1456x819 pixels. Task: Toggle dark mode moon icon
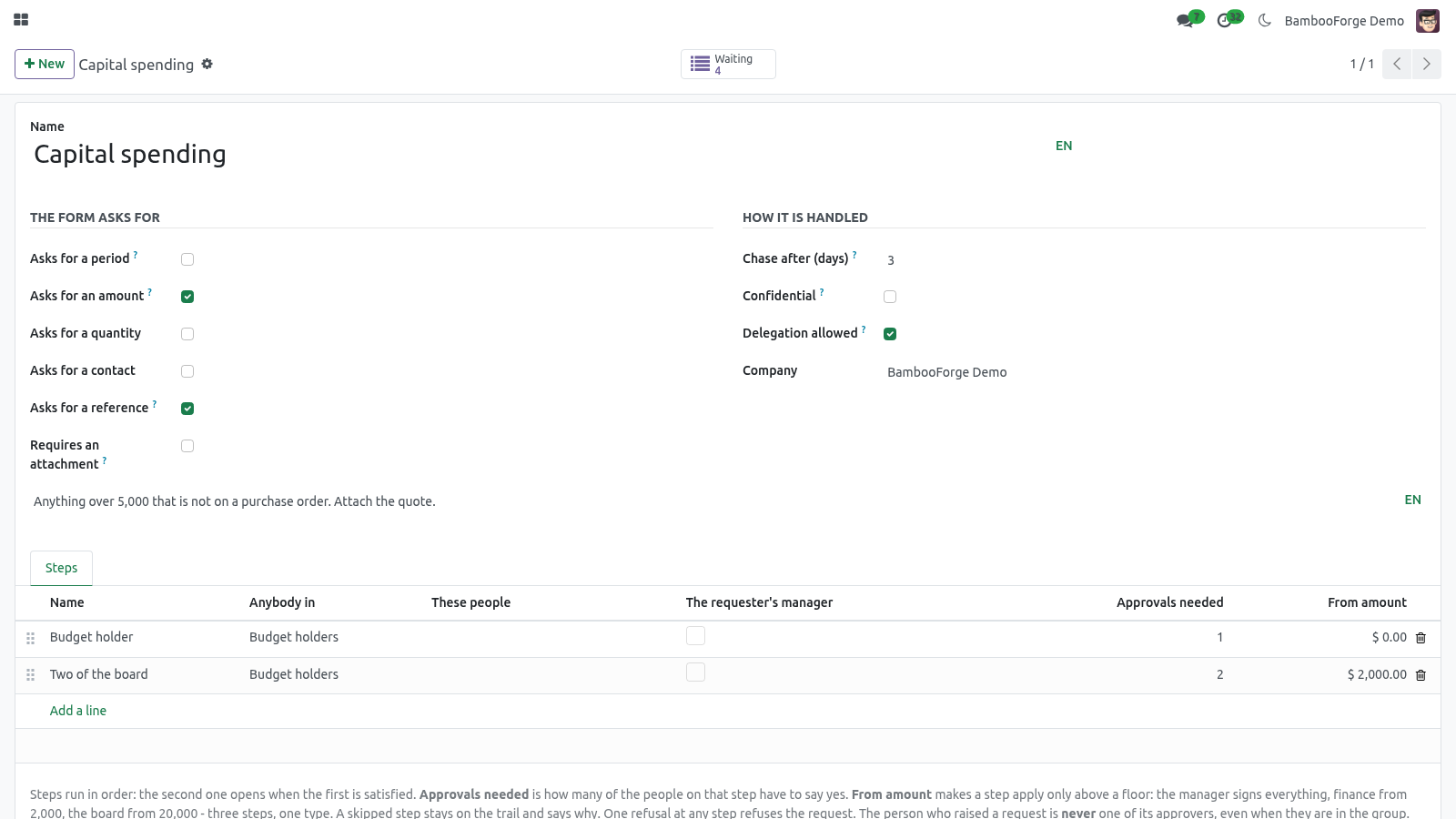1265,20
